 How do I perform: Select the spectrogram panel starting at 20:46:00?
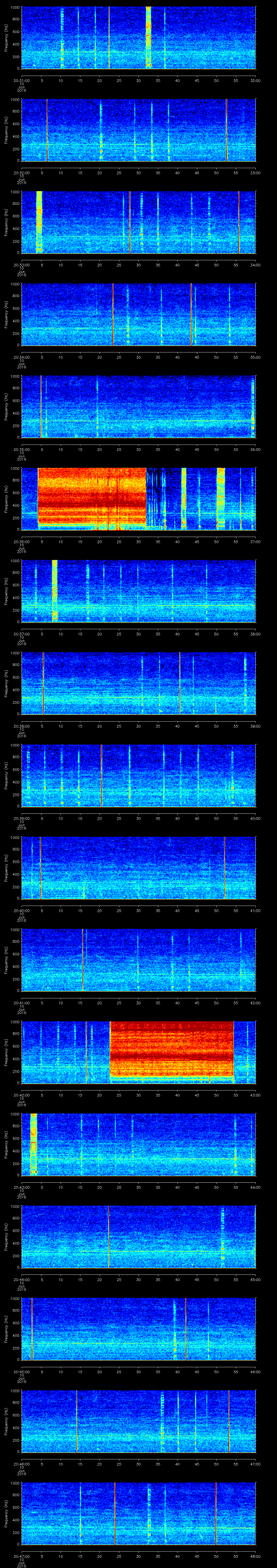[138, 1421]
